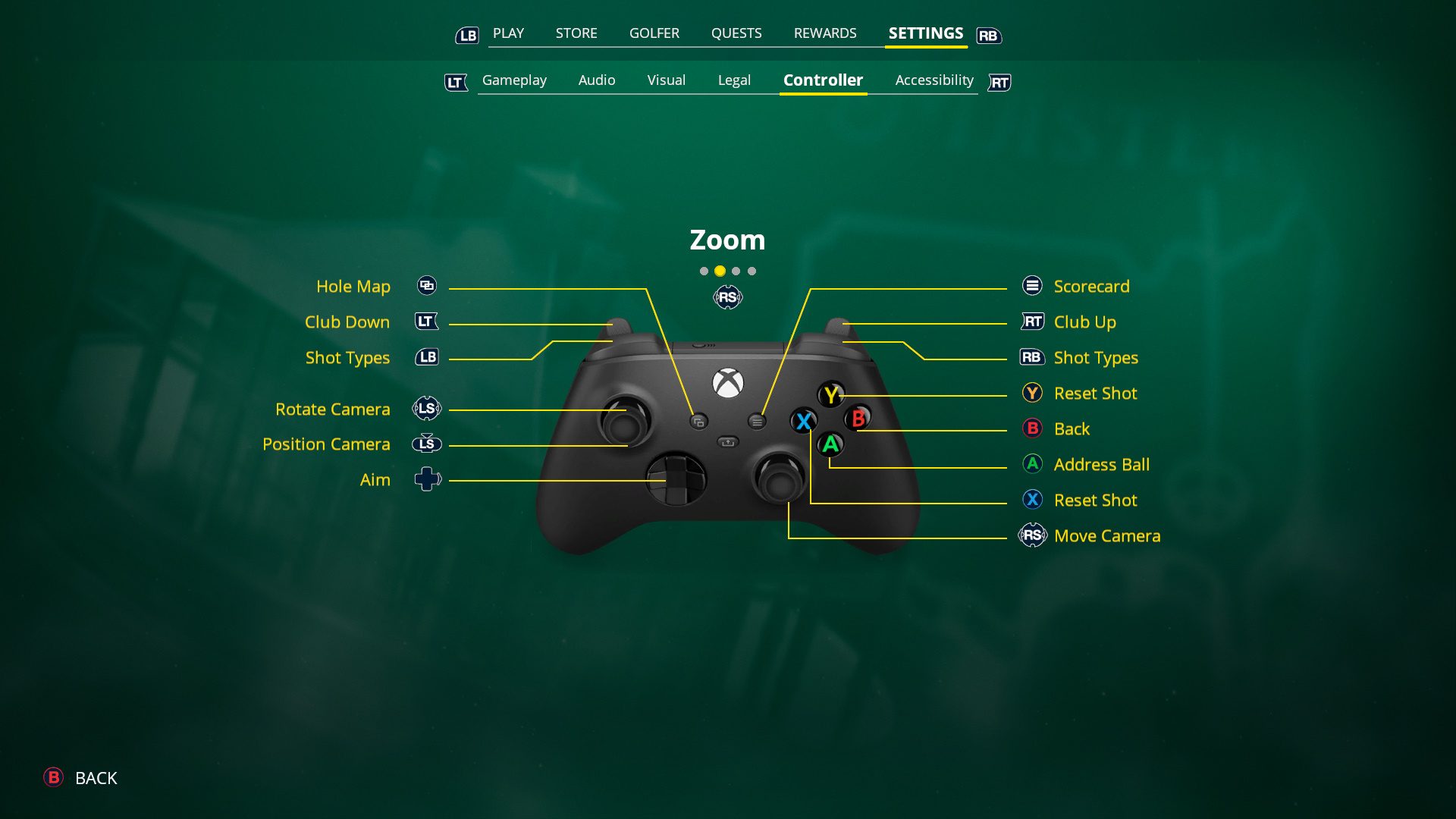Select the GOLFER menu item
The image size is (1456, 819).
(654, 33)
